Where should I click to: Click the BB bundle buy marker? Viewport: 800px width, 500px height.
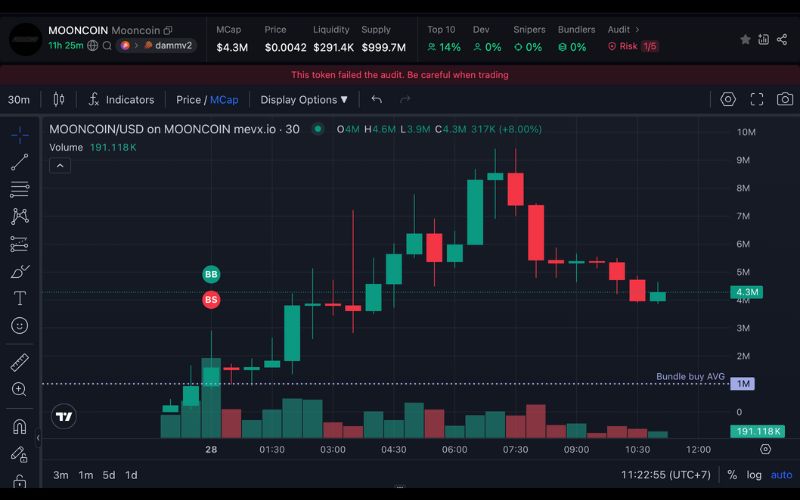click(211, 274)
